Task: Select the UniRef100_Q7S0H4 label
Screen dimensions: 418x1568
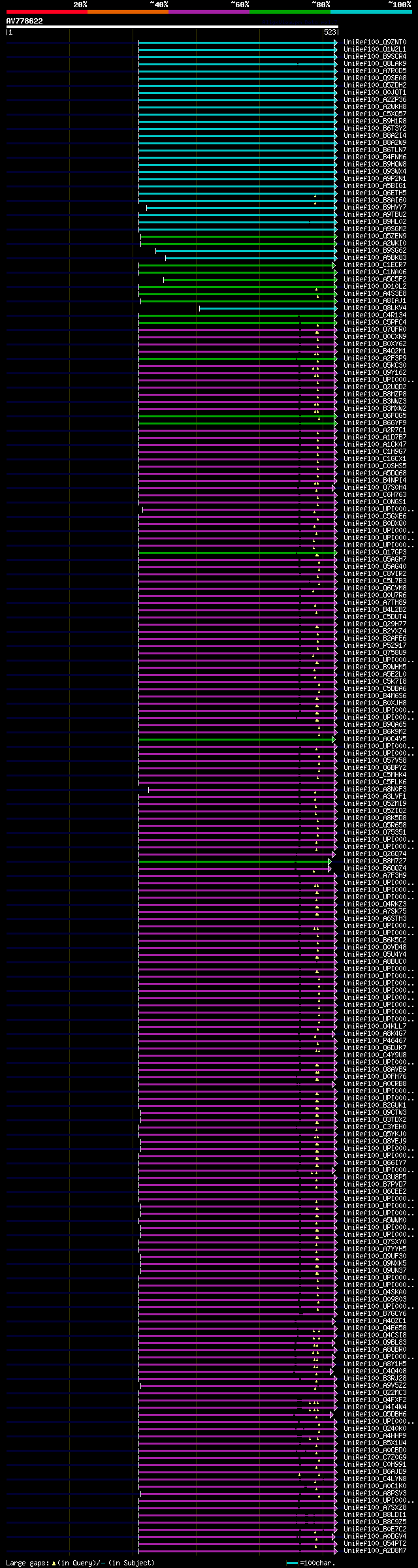Action: [x=375, y=488]
